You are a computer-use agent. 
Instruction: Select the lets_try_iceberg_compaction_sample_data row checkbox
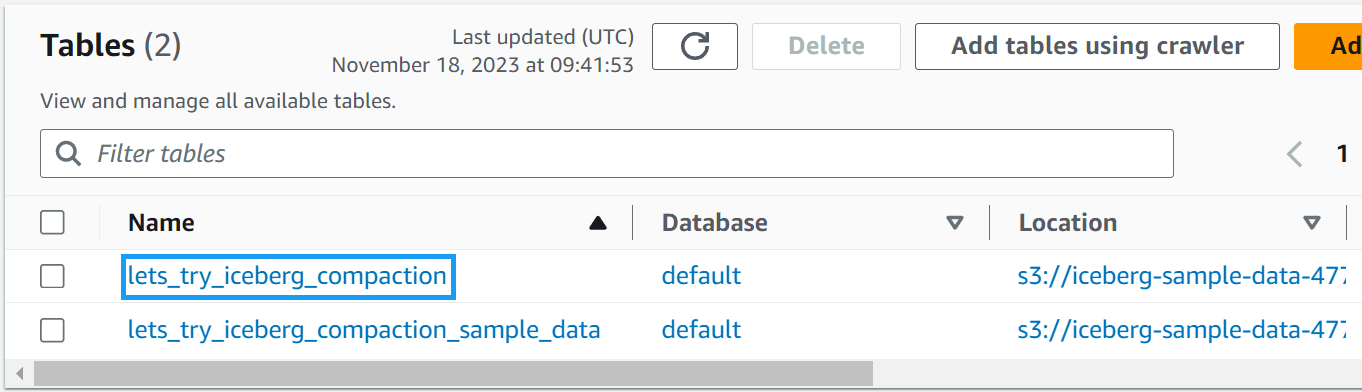point(53,329)
